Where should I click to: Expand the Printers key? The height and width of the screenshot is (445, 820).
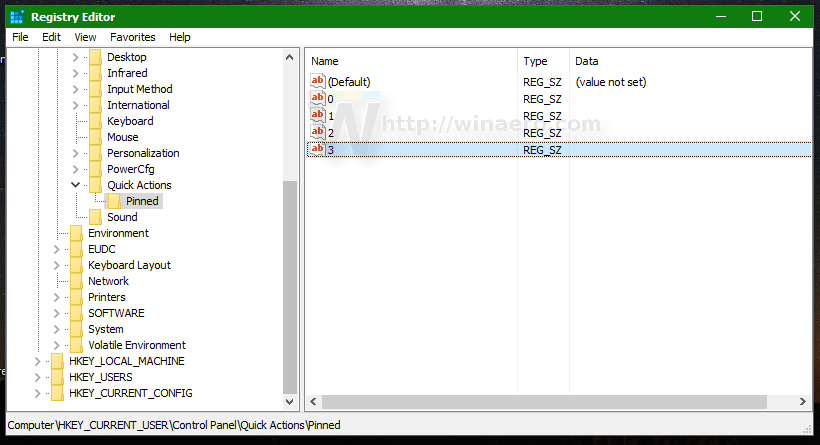click(56, 297)
